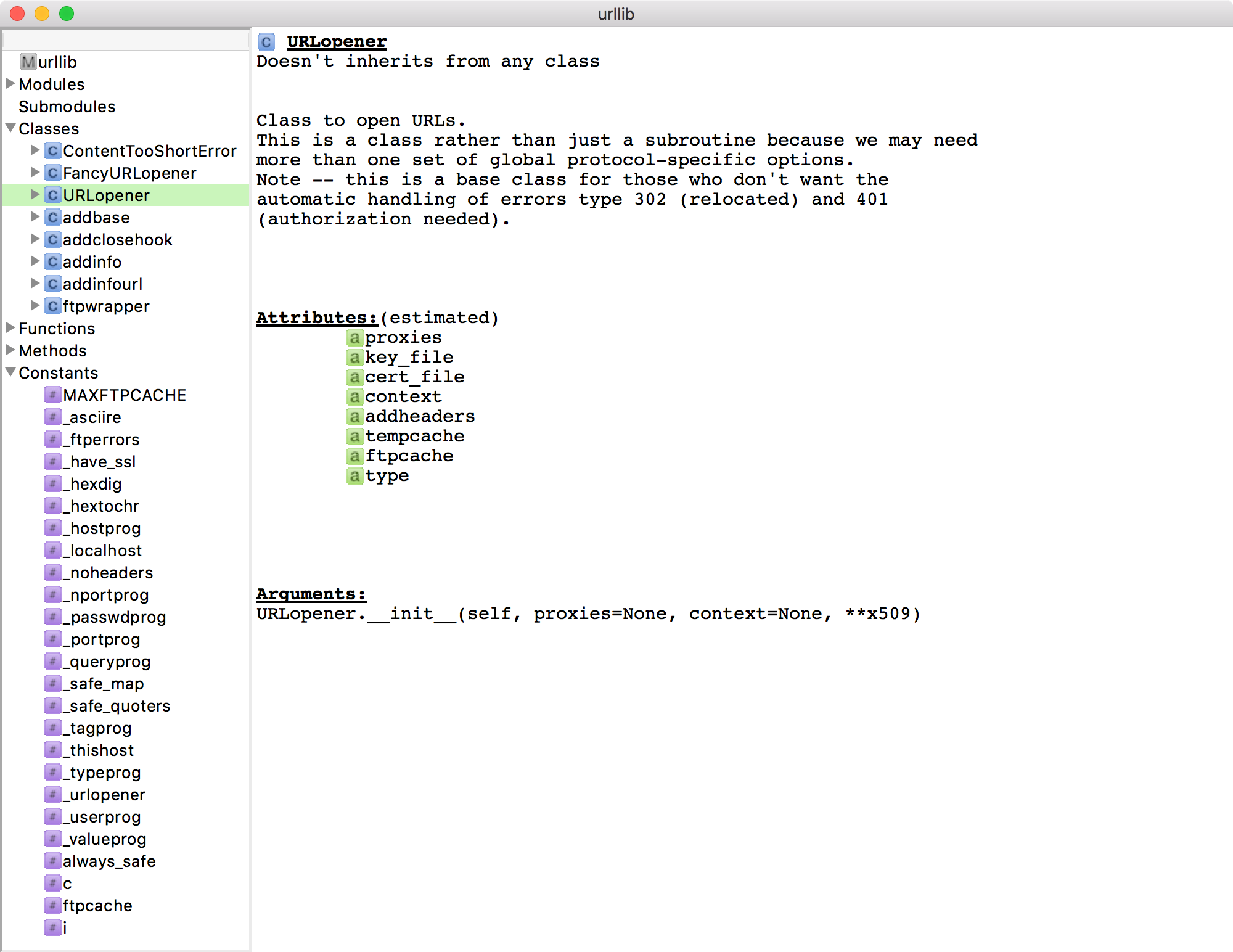Click the attribute icon next to proxies
Screen dimensions: 1233x952
click(x=354, y=337)
